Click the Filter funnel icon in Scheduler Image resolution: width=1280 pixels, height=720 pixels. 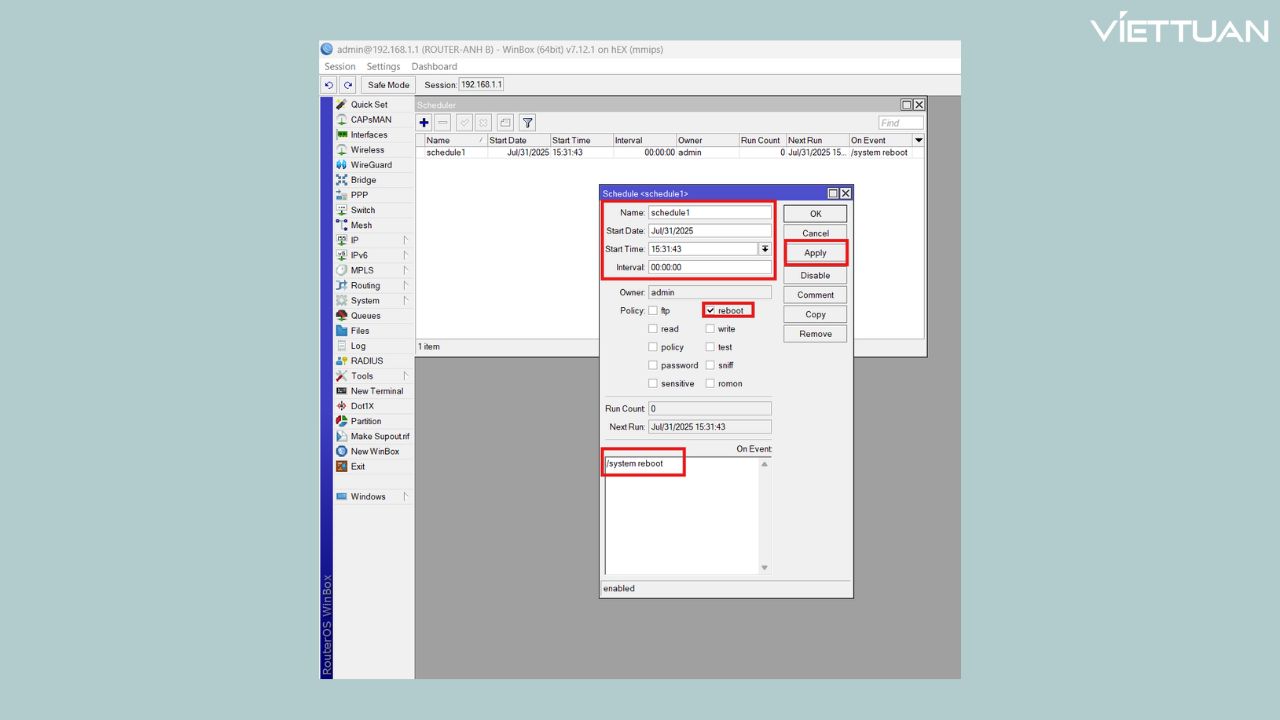(527, 123)
